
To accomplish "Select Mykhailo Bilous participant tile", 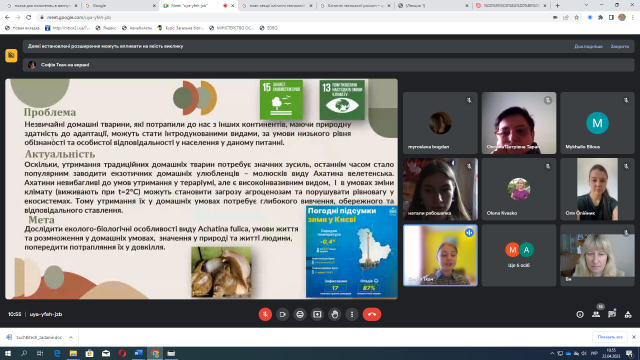I will coord(597,123).
